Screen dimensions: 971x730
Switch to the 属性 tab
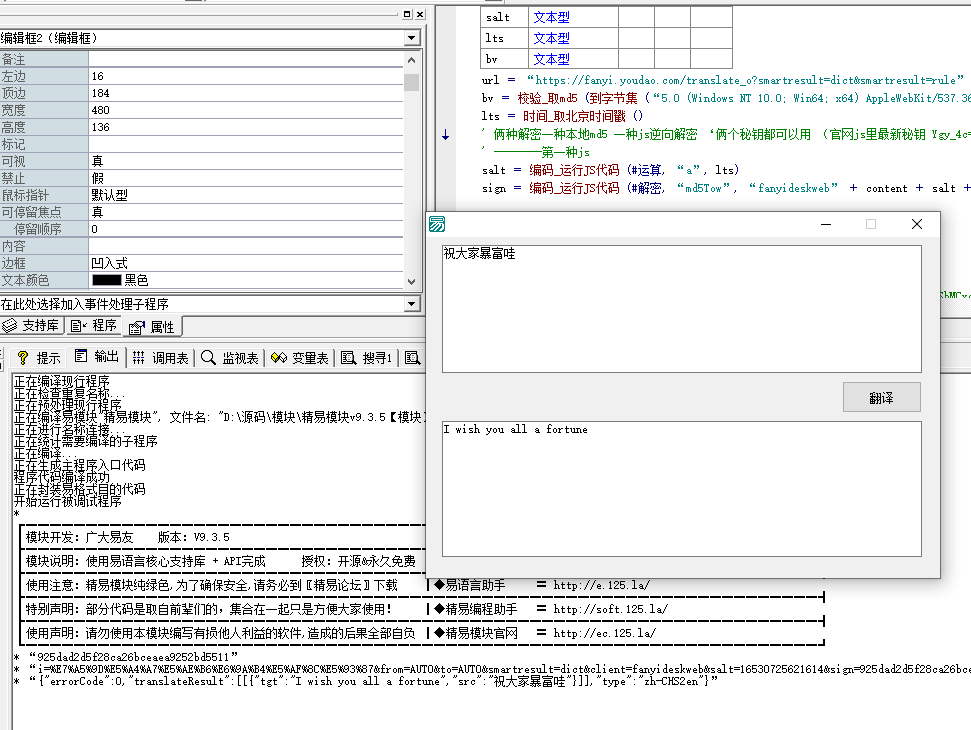[x=152, y=326]
